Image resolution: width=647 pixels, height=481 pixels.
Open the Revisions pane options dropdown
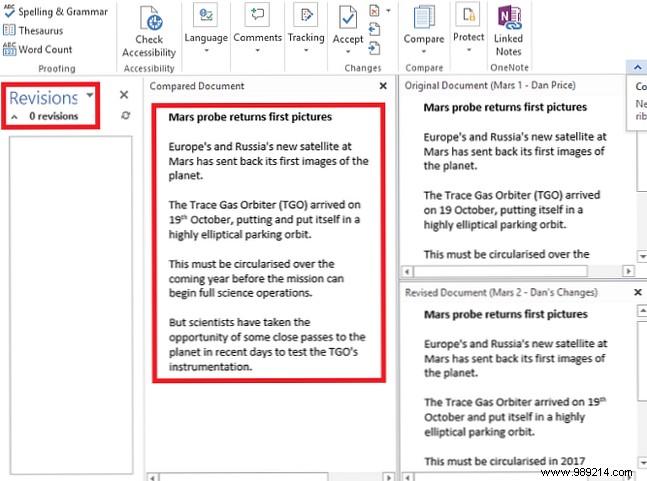pos(90,96)
